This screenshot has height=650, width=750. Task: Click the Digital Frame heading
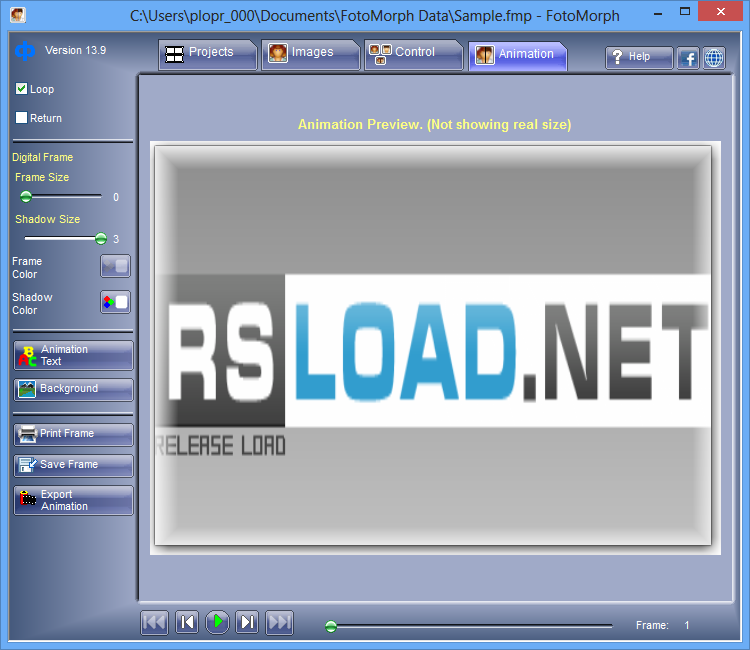43,157
